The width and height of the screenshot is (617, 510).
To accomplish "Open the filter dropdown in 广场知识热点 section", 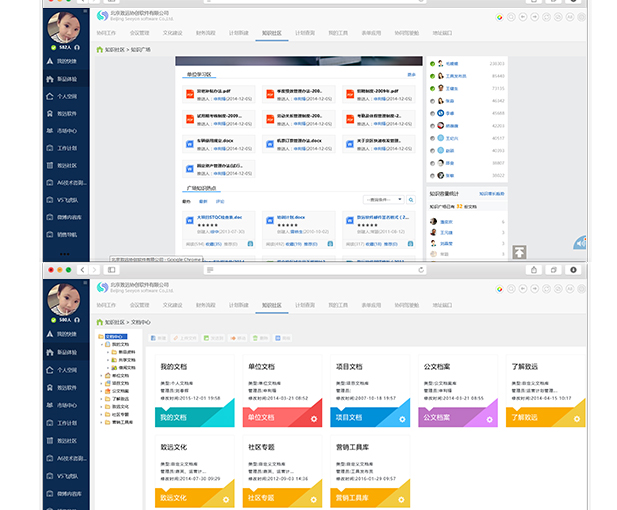I will 385,200.
